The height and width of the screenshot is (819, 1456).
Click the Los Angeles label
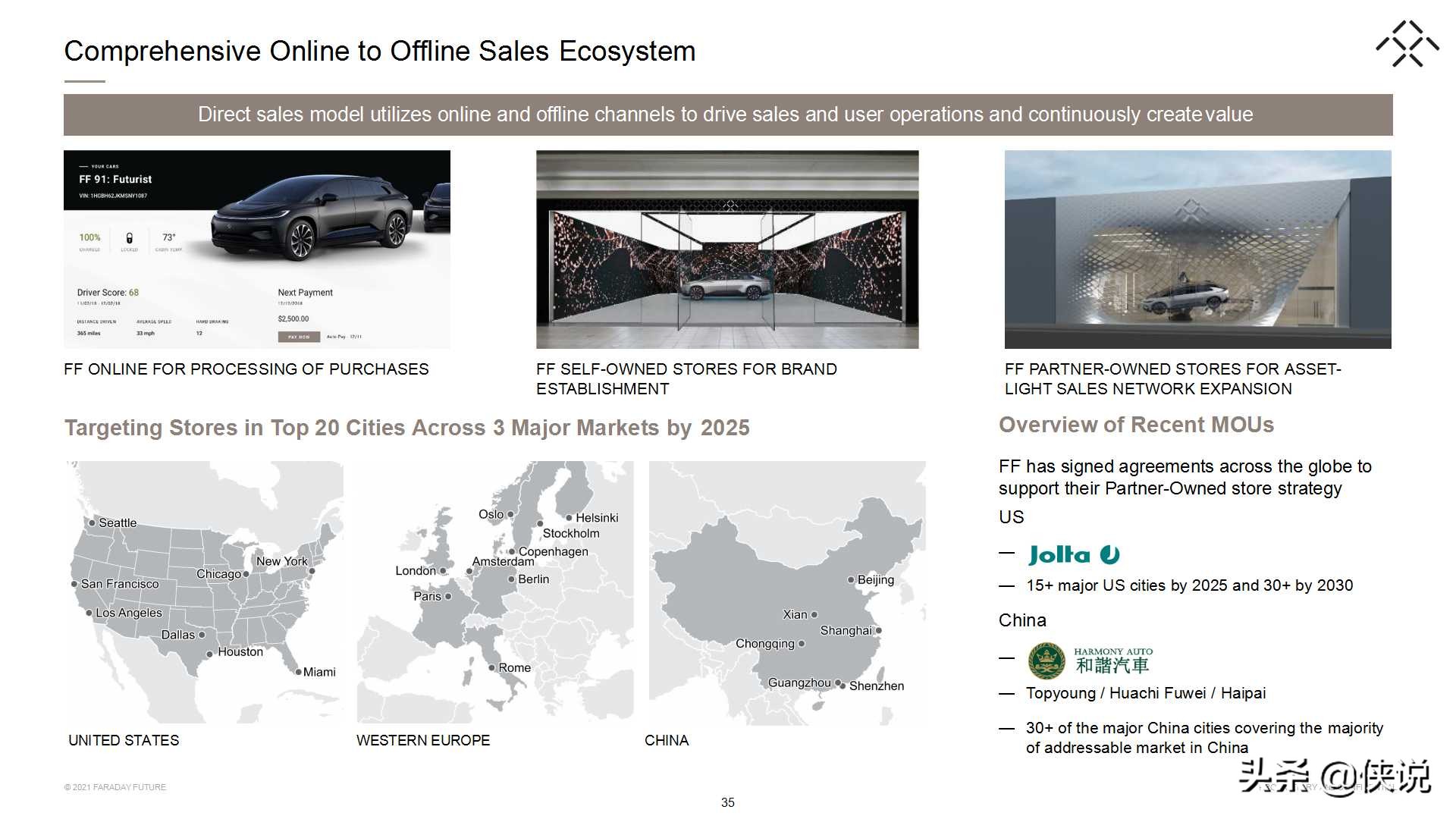point(129,613)
